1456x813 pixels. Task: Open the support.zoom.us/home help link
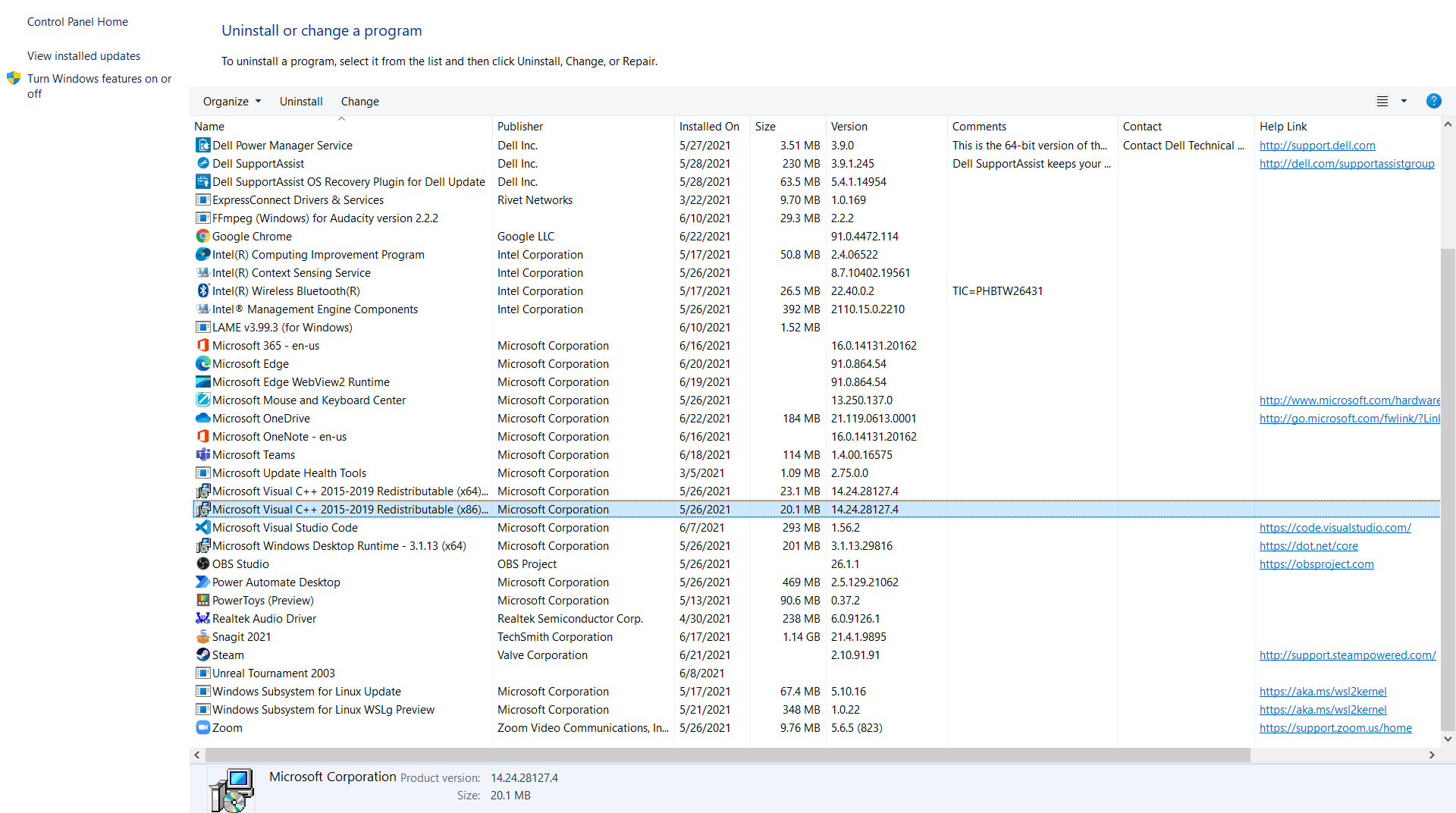(1335, 727)
